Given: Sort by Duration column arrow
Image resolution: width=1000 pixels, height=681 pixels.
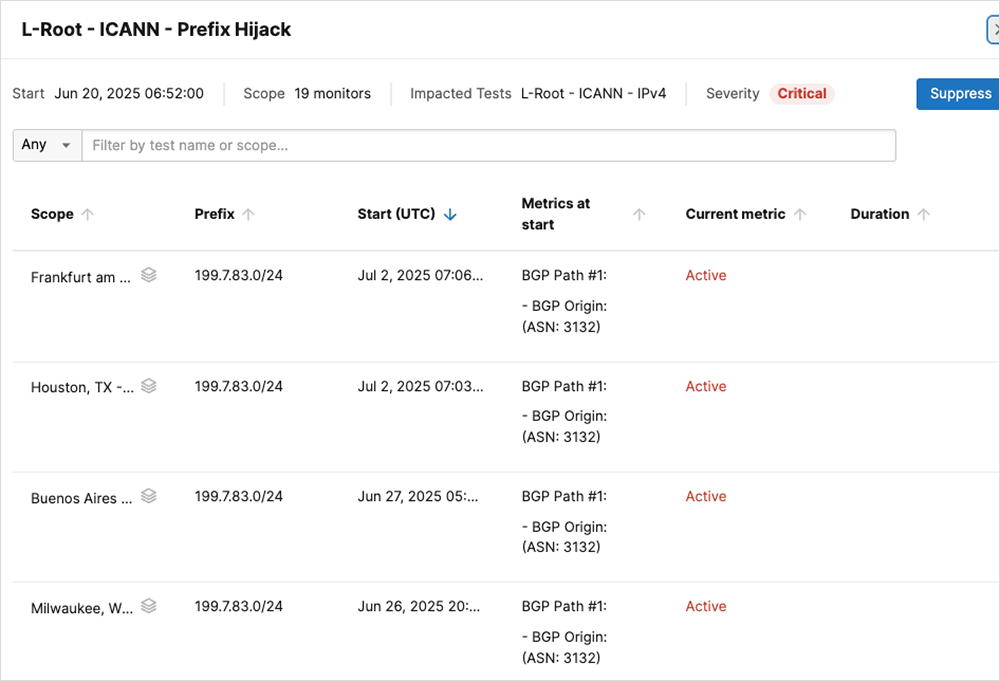Looking at the screenshot, I should click(x=923, y=214).
